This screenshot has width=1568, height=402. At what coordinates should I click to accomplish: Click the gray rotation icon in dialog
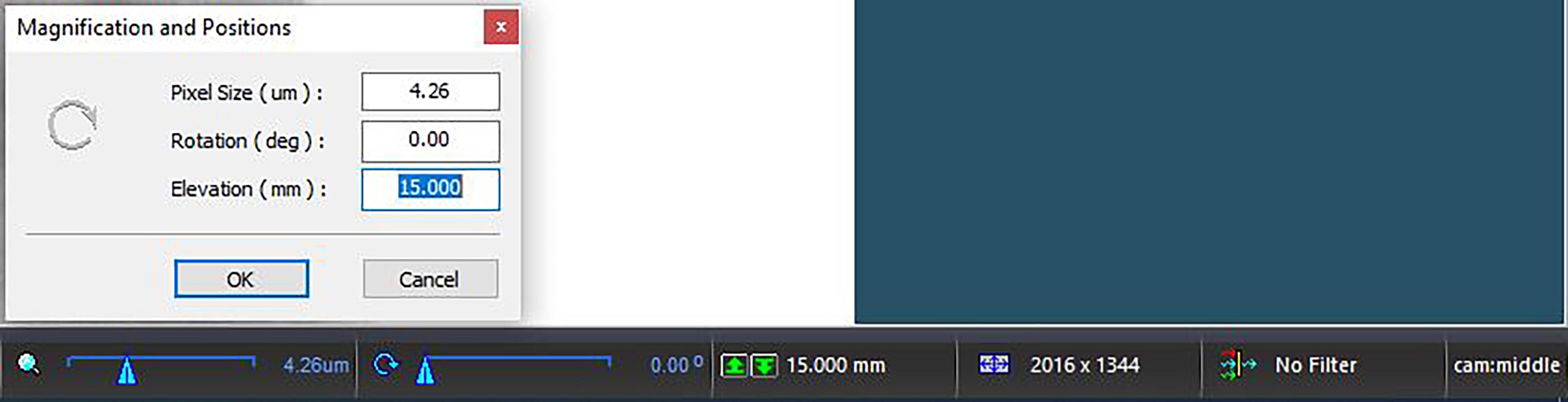click(72, 125)
